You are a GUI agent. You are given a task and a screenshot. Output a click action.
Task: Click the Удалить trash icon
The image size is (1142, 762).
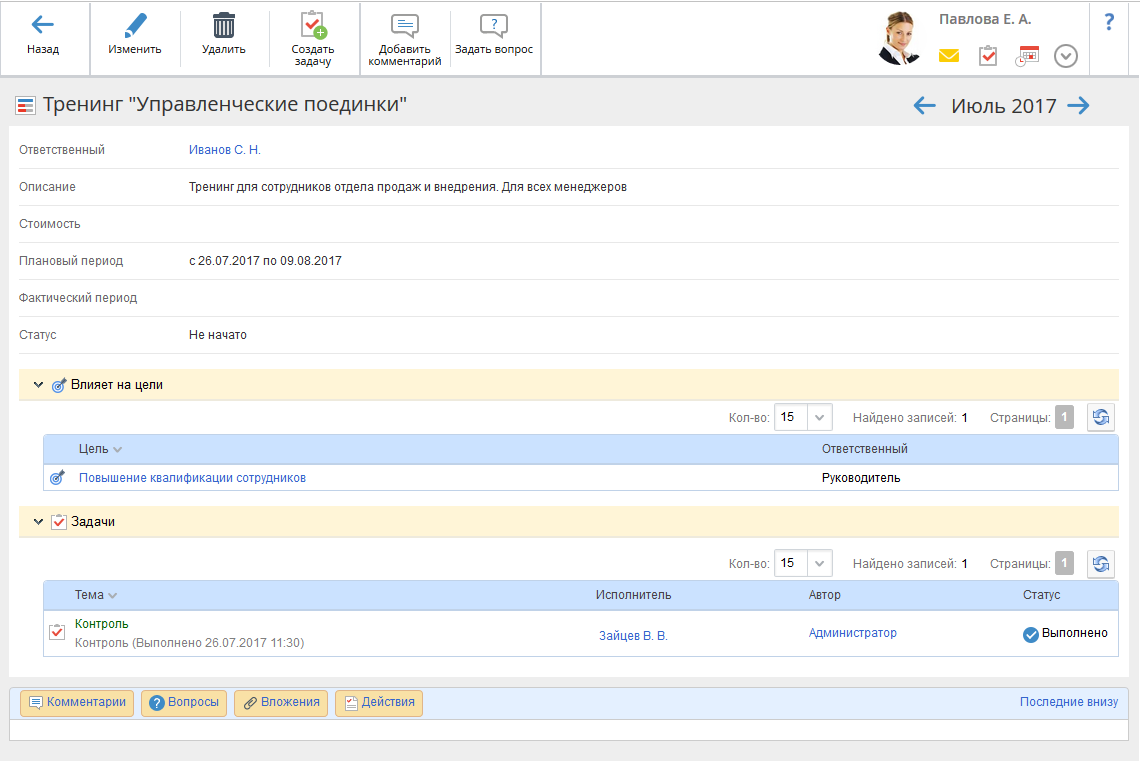coord(224,26)
